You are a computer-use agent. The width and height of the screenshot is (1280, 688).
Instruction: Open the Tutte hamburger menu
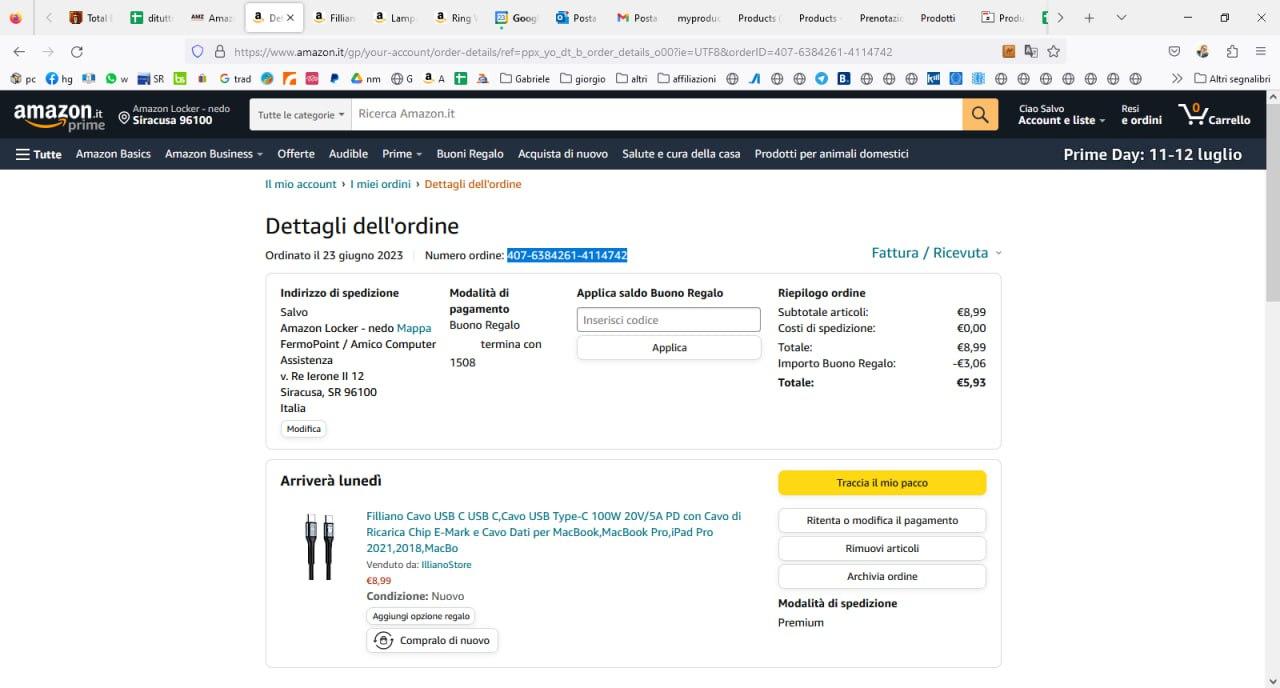[x=38, y=154]
